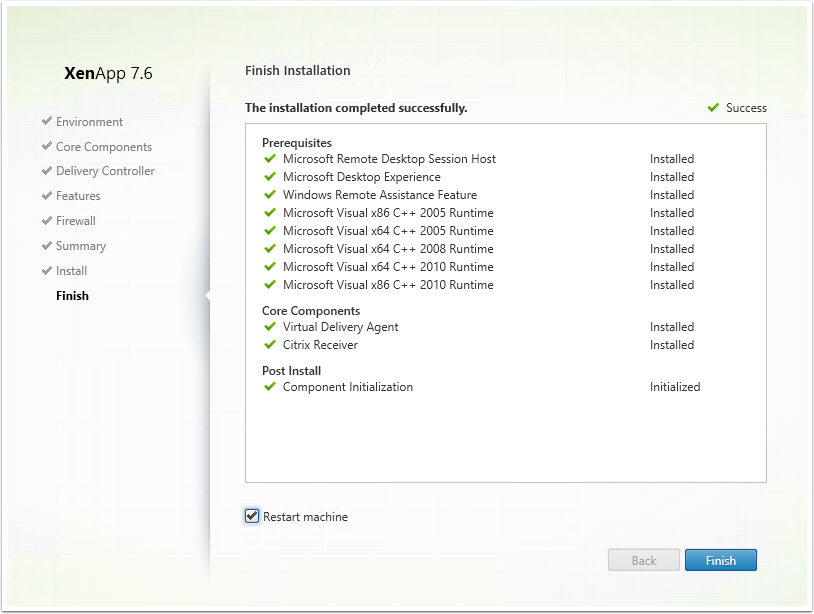Select the Firewall wizard step

click(76, 221)
